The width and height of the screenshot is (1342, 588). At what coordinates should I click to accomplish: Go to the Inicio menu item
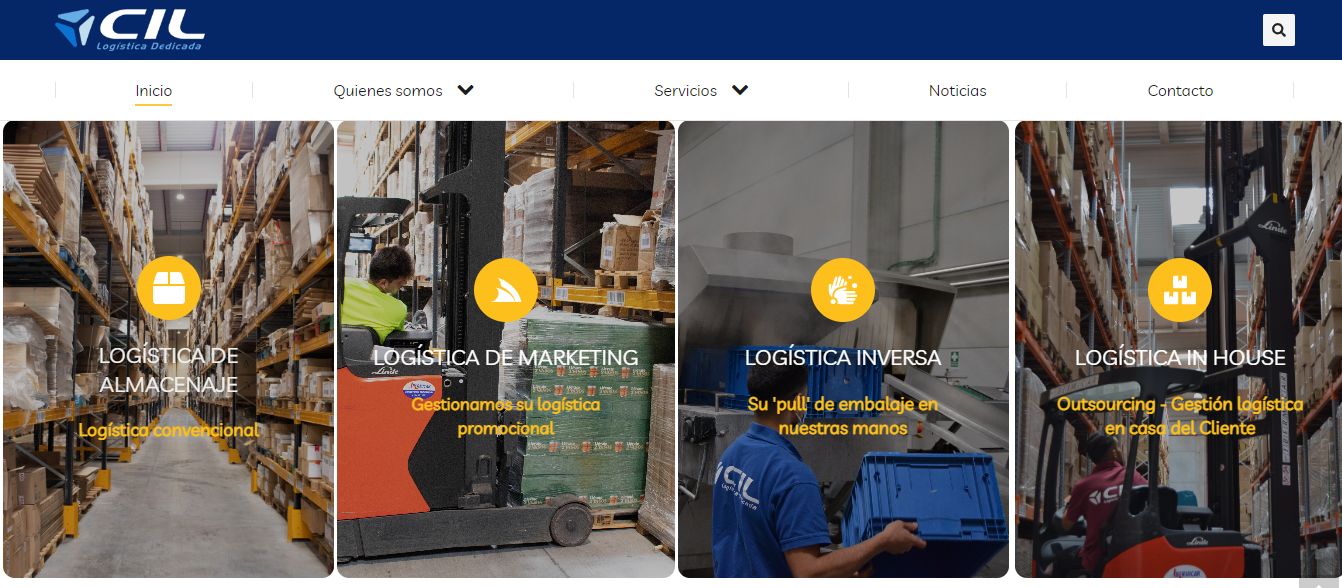[154, 91]
